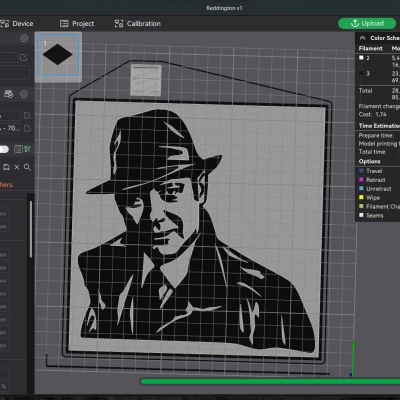Toggle visibility of filament 3 black swatch
This screenshot has height=400, width=400.
pyautogui.click(x=361, y=73)
